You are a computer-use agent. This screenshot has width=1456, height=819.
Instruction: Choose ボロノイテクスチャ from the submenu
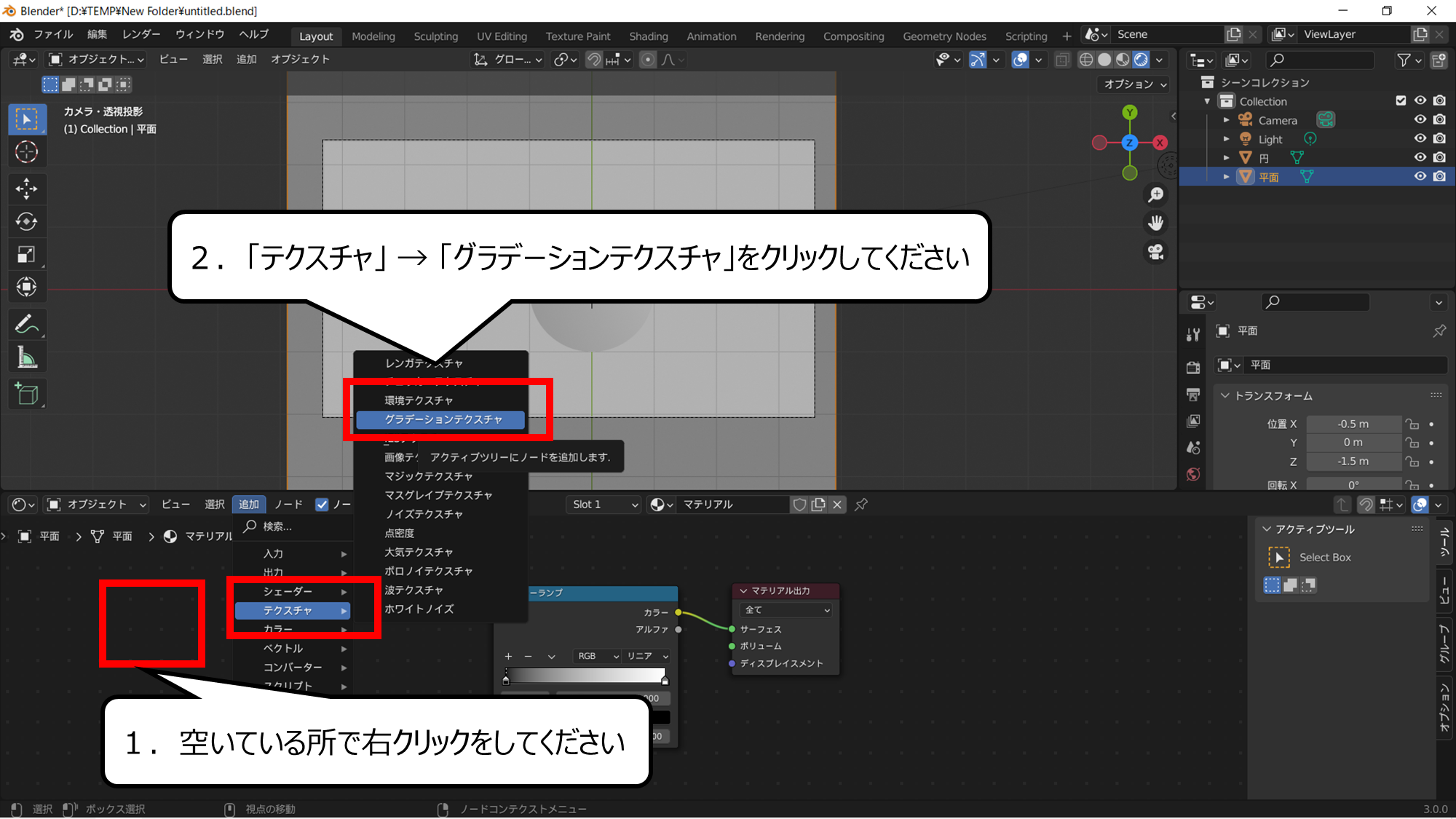point(440,571)
